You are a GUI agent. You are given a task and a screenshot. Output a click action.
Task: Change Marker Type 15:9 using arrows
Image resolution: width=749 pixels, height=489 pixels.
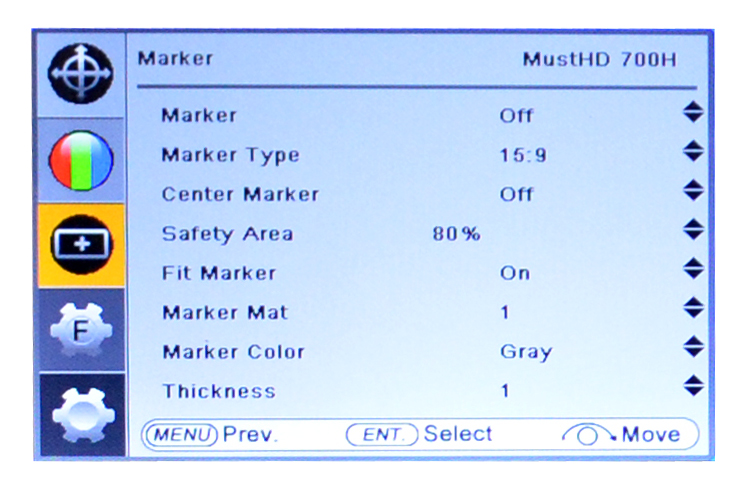click(694, 153)
